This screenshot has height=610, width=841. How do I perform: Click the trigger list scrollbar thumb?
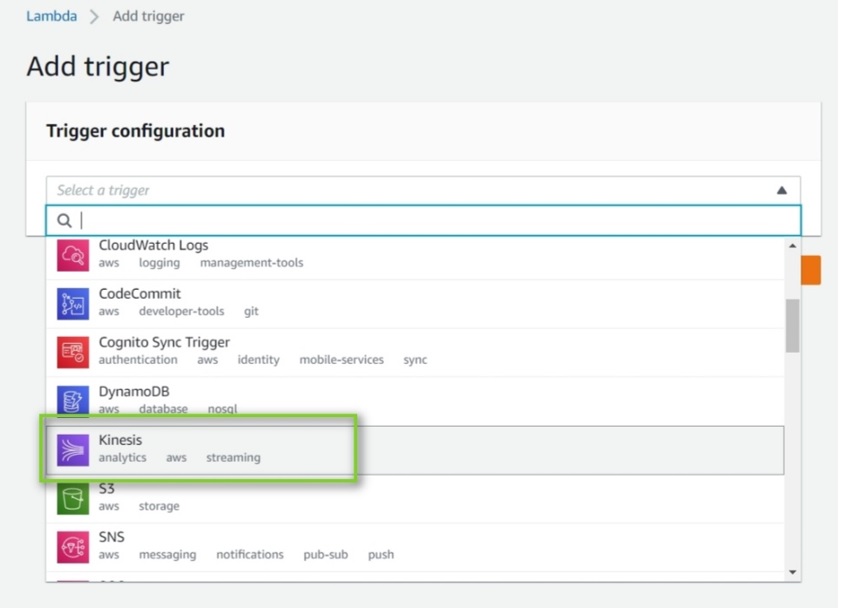tap(792, 326)
